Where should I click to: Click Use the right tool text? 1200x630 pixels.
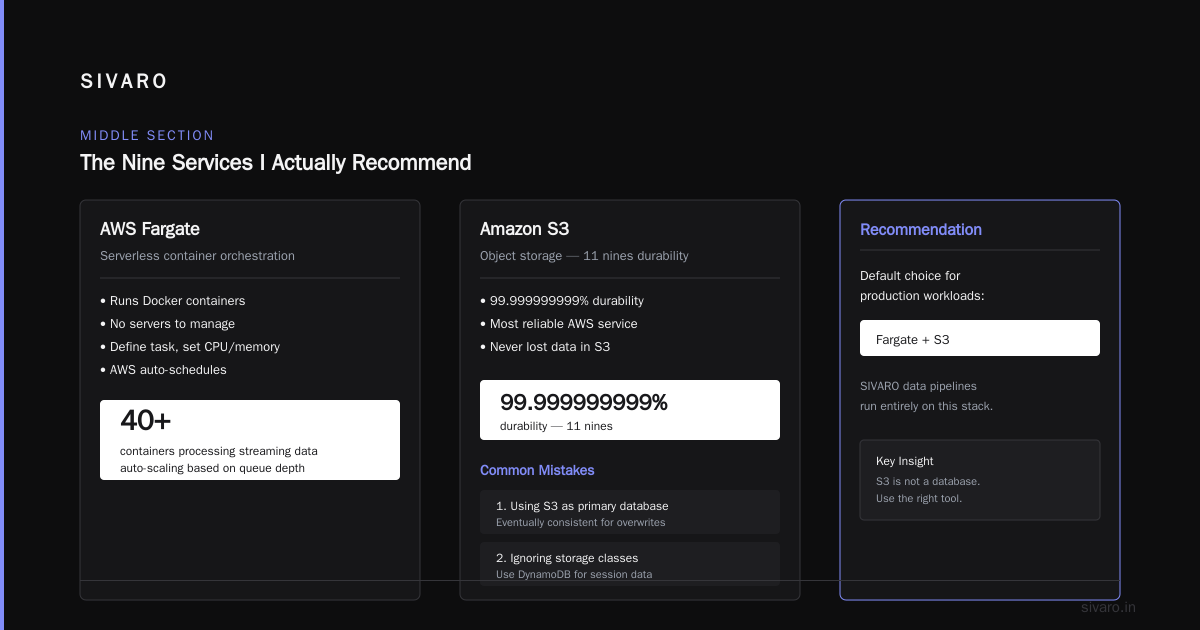pos(919,498)
